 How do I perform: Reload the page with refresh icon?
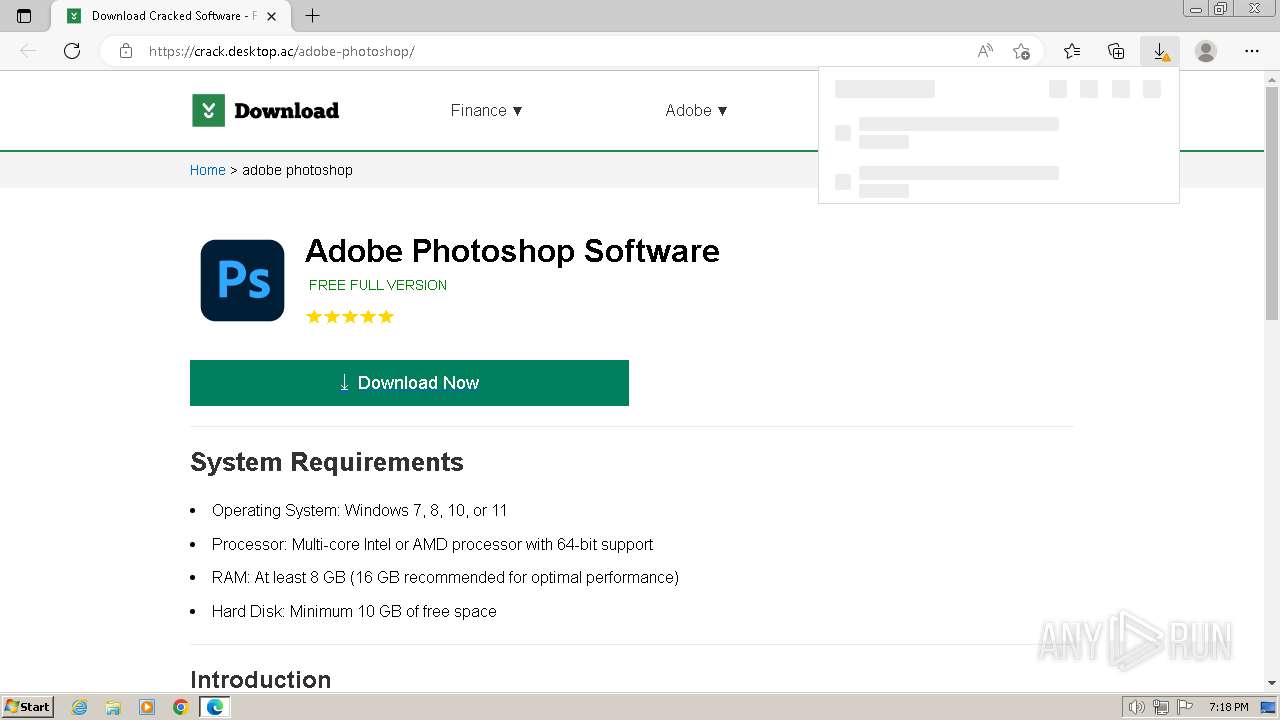(72, 51)
